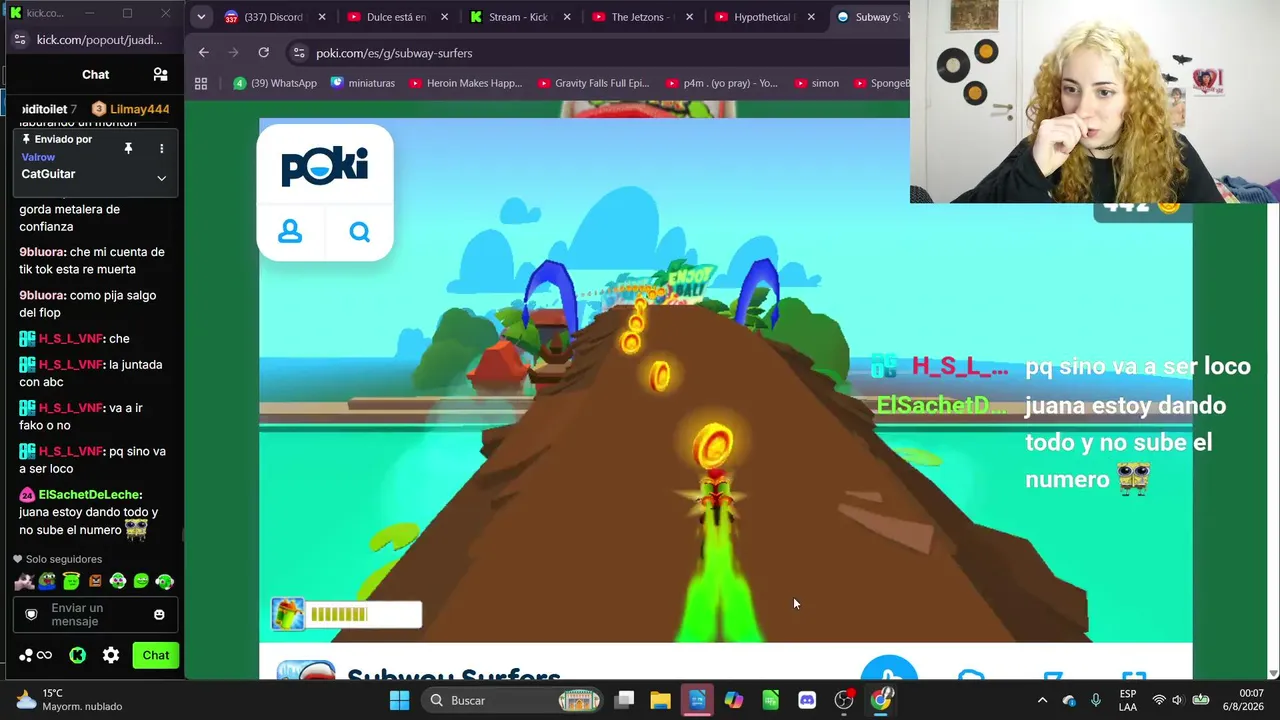The width and height of the screenshot is (1280, 720).
Task: Pick the Pepe frog emote
Action: 48,581
